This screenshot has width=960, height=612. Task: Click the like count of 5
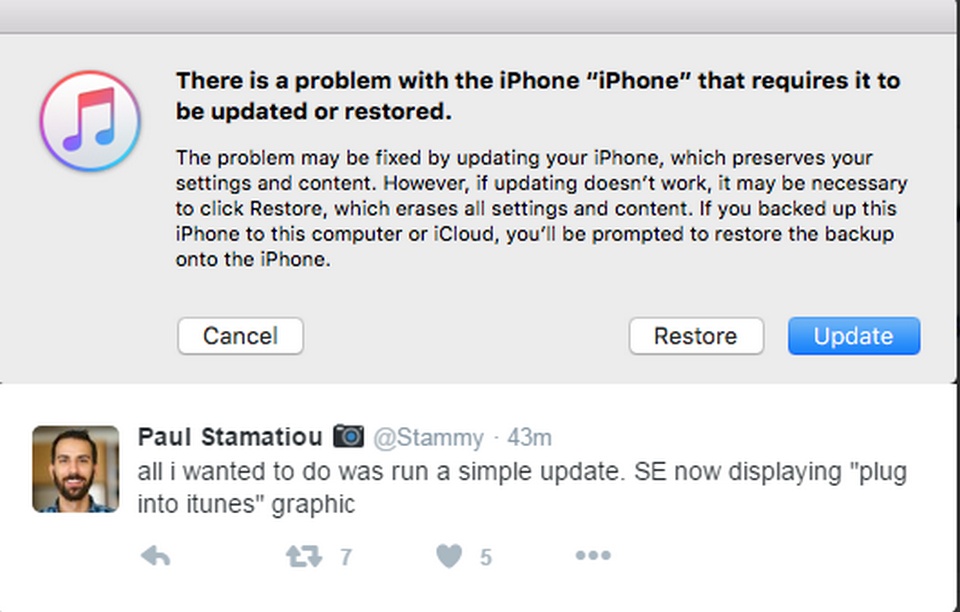click(x=486, y=557)
